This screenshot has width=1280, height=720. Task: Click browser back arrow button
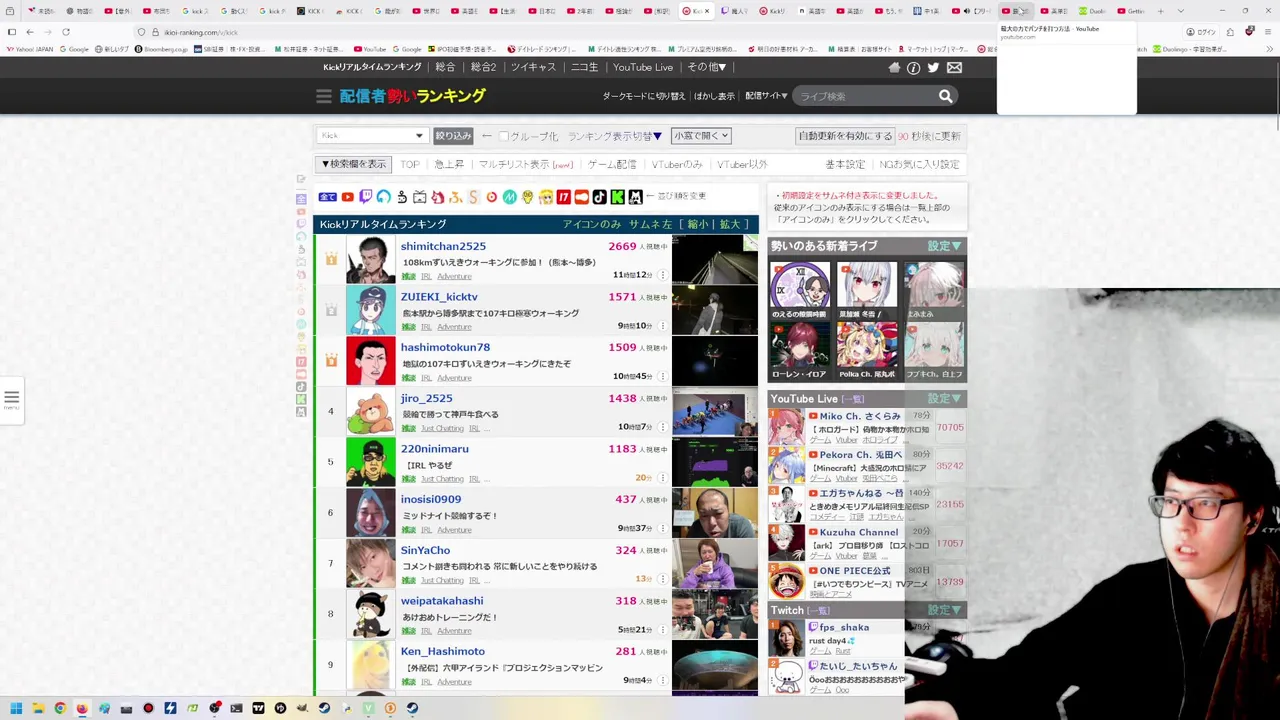pos(30,32)
